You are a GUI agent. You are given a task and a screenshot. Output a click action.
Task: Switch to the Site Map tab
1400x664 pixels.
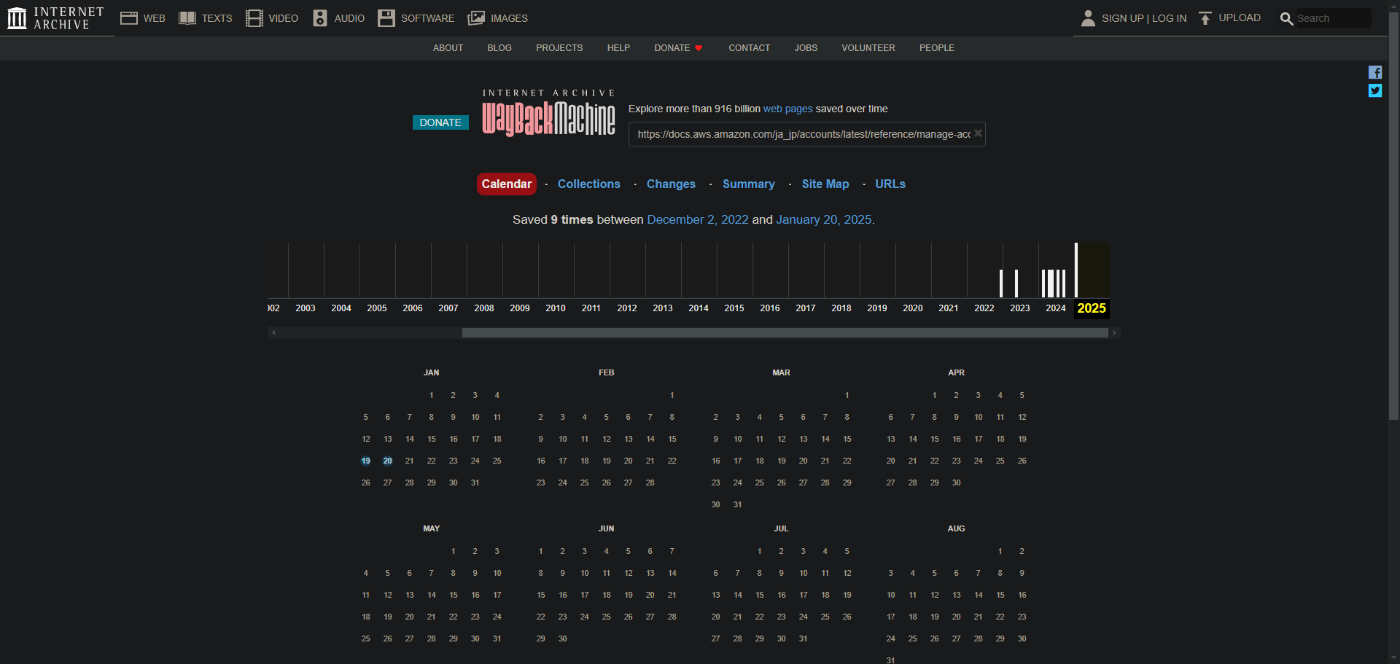pyautogui.click(x=825, y=184)
